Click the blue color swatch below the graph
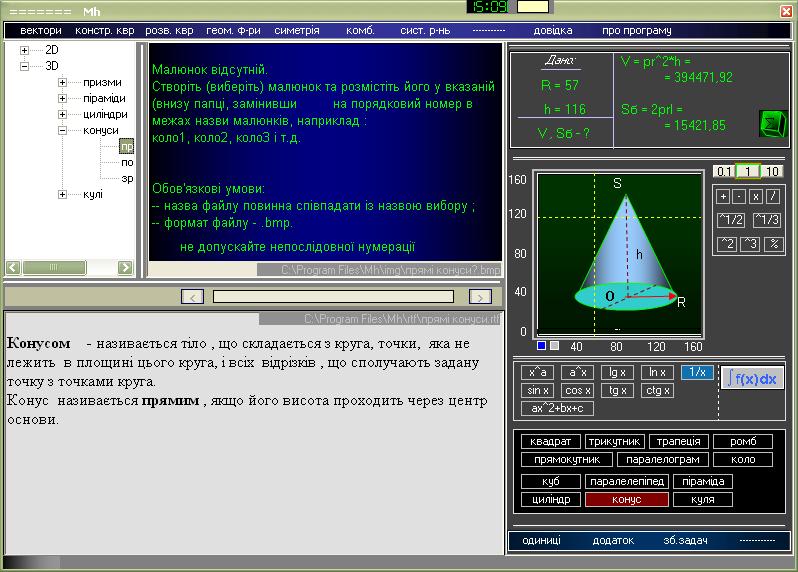This screenshot has width=798, height=572. click(x=541, y=346)
